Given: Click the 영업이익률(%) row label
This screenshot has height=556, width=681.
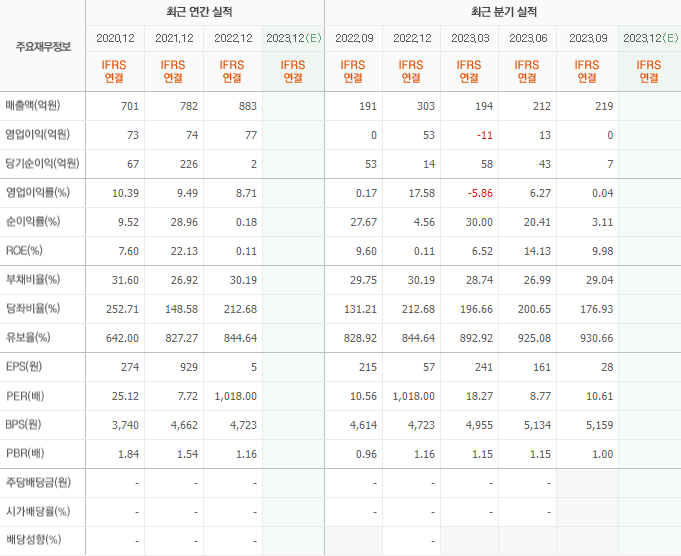Looking at the screenshot, I should [37, 192].
